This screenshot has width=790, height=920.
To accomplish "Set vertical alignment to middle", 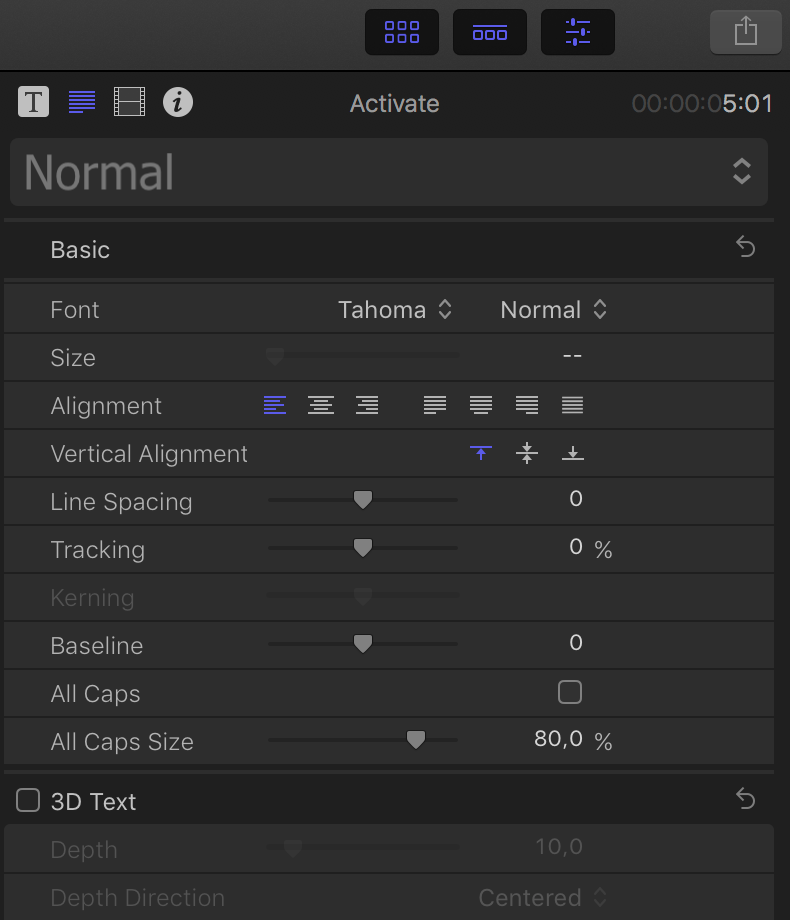I will click(527, 453).
